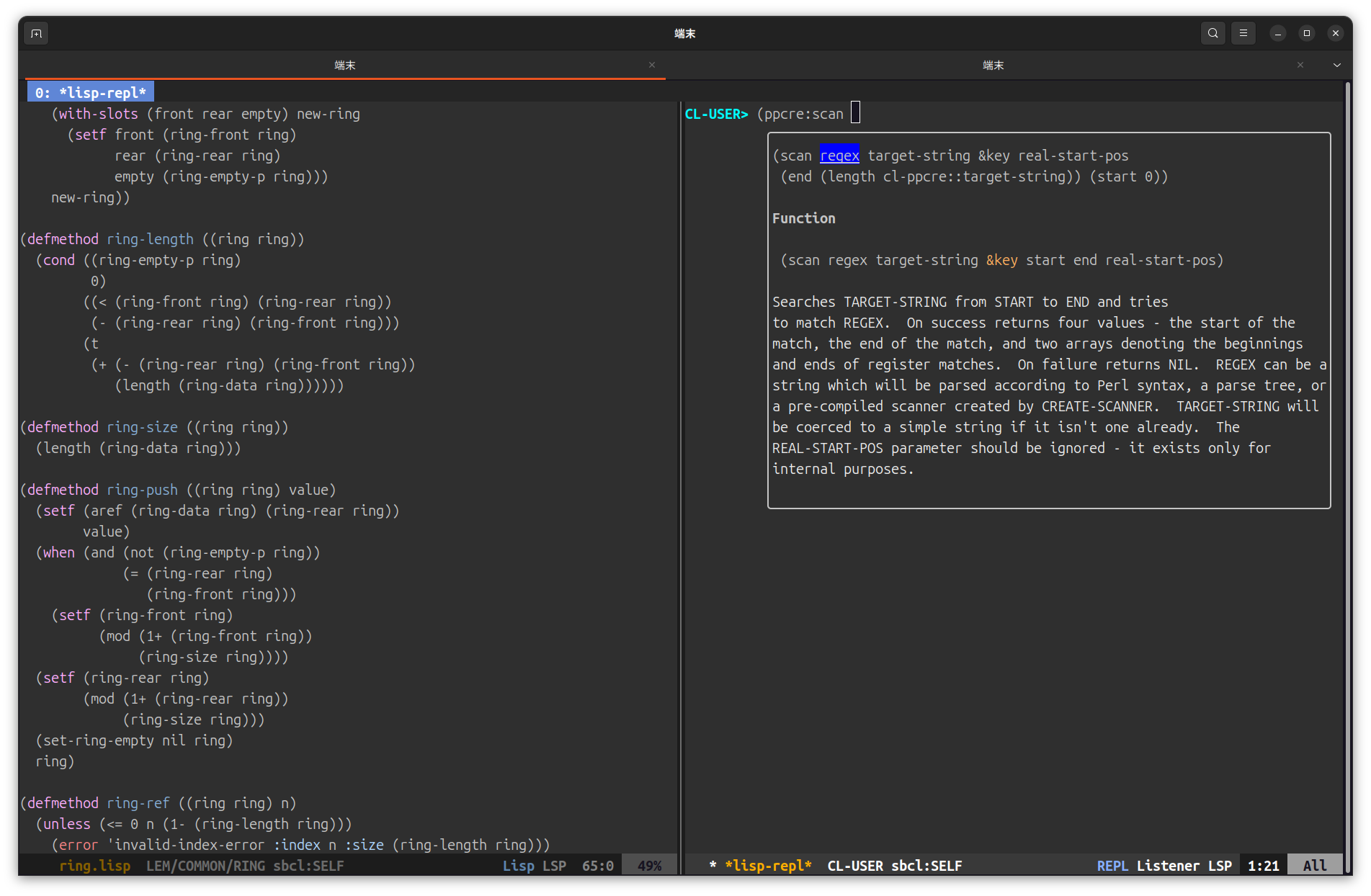Click the defmethod ring-length definition line

click(x=162, y=239)
